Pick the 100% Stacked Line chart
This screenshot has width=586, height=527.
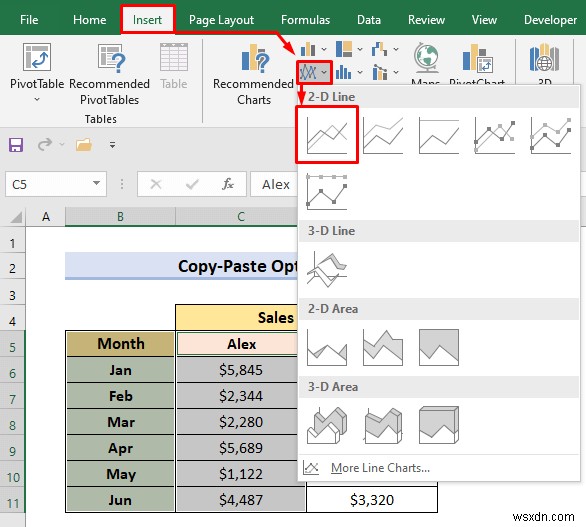click(439, 135)
